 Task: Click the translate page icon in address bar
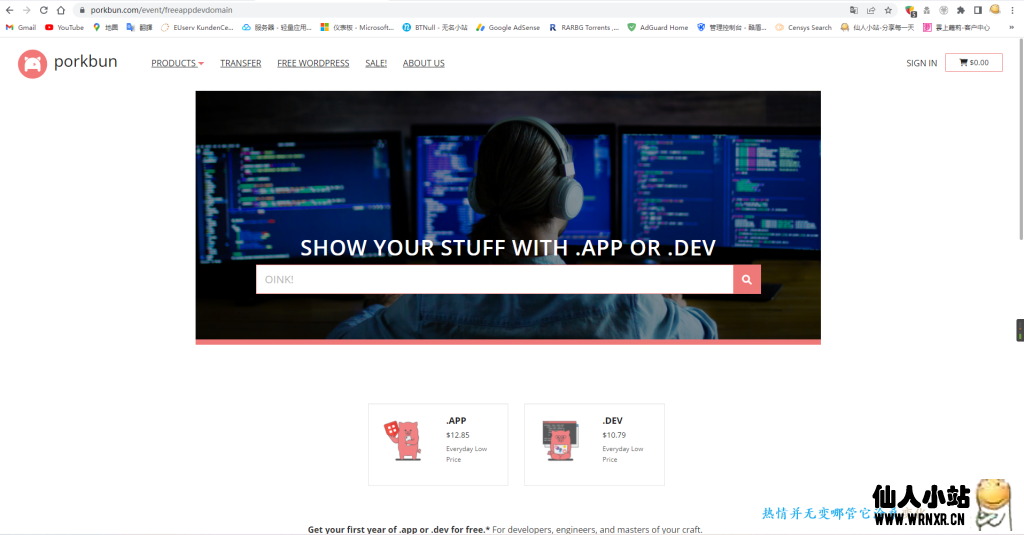point(855,10)
